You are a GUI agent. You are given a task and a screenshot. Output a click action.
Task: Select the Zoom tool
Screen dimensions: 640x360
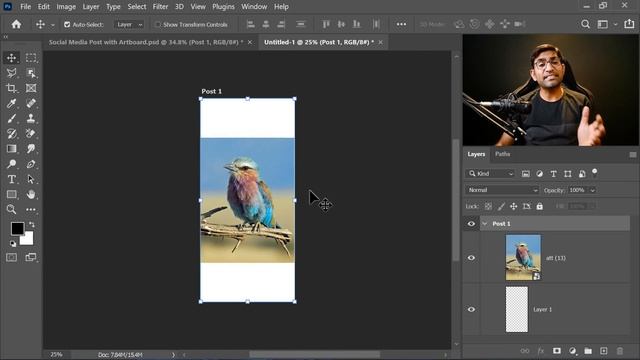point(11,209)
